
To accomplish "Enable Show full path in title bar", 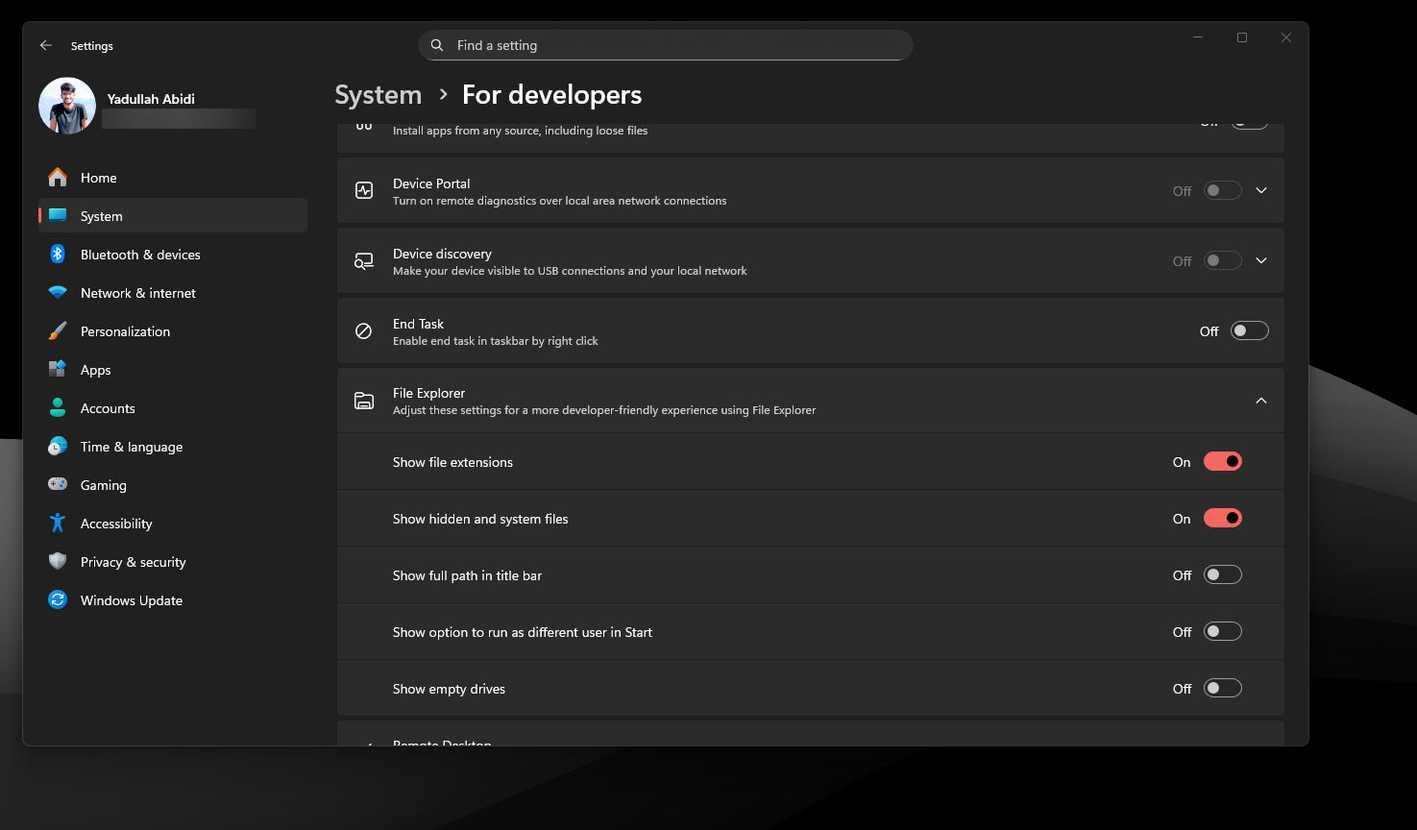I will [x=1222, y=575].
